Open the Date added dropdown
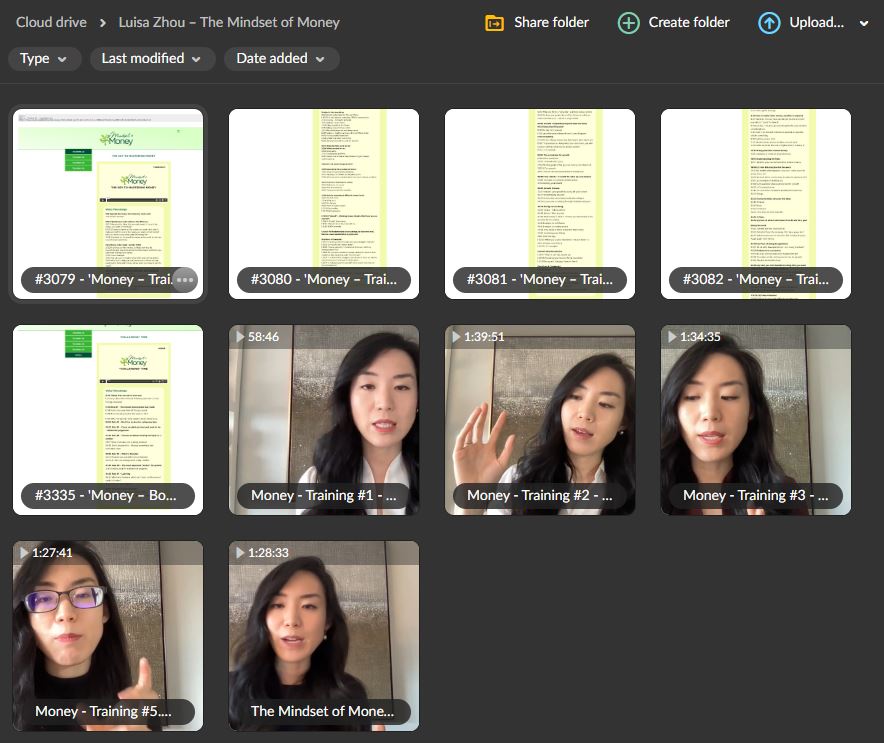The height and width of the screenshot is (743, 884). click(x=281, y=59)
